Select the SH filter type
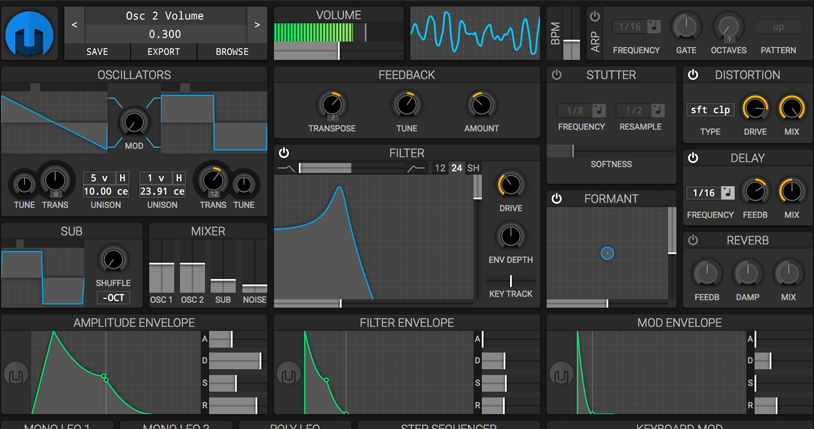814x429 pixels. pos(472,169)
